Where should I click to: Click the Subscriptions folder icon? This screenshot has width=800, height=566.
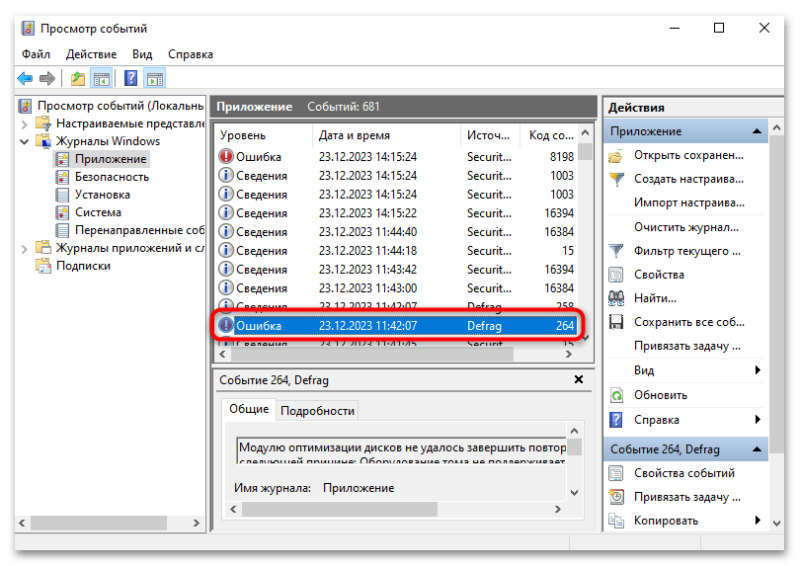click(44, 266)
